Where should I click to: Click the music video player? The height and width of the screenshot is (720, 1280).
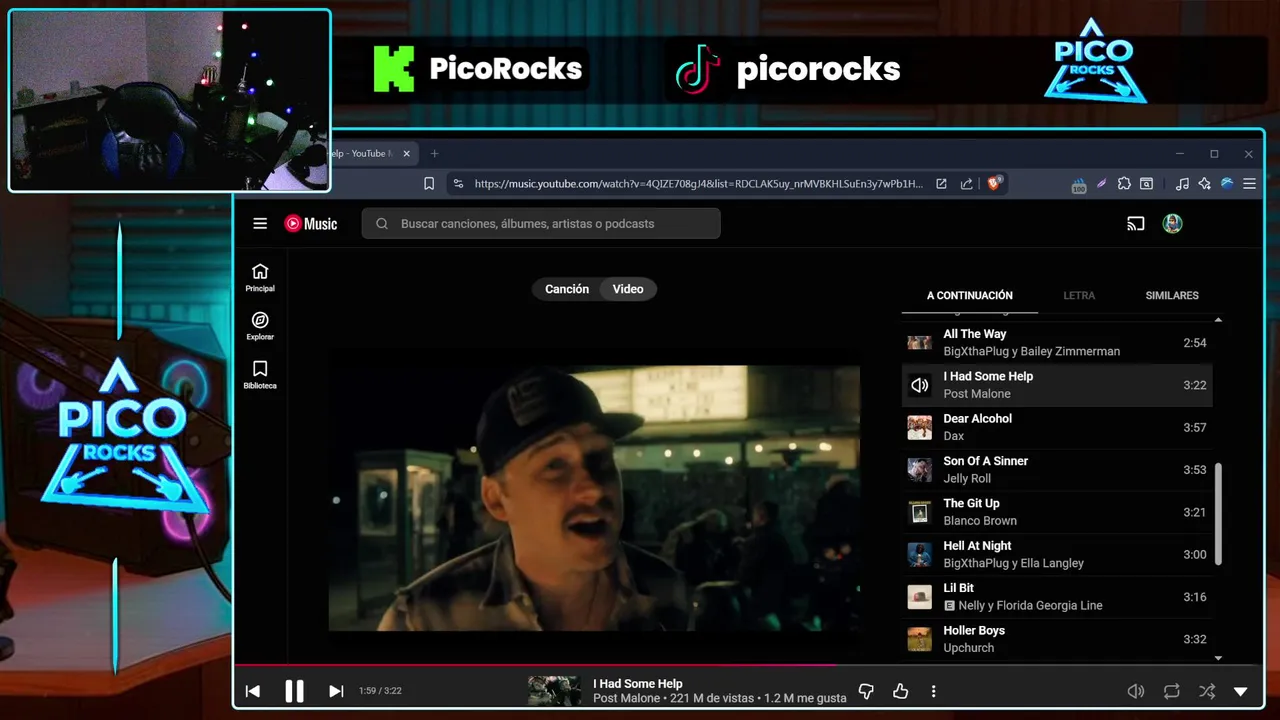coord(594,498)
